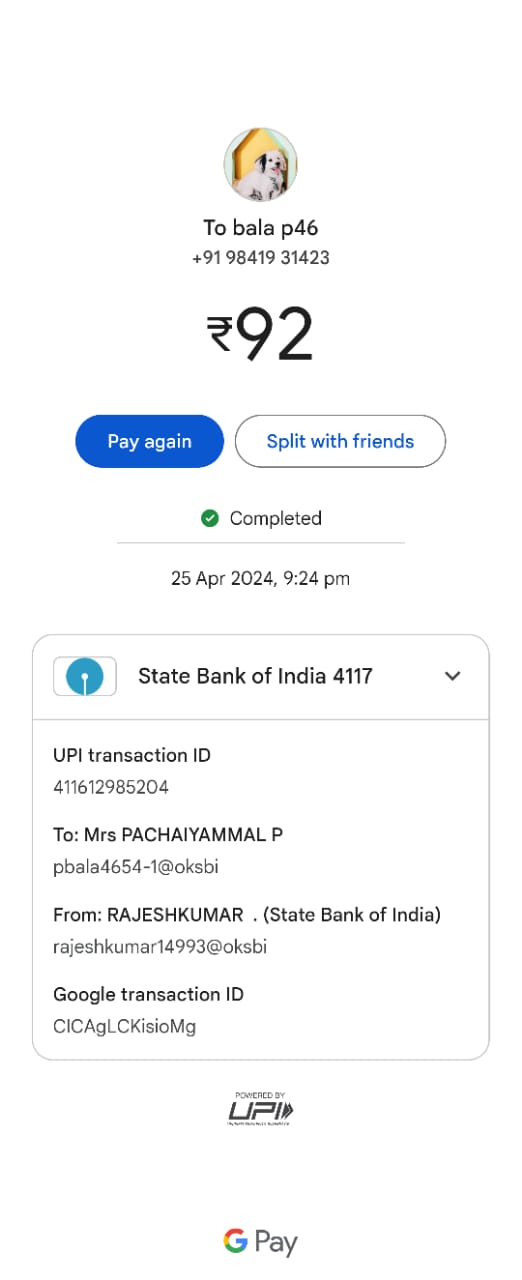
Task: Click the From: RAJESHKUMAR sender line
Action: [x=247, y=914]
